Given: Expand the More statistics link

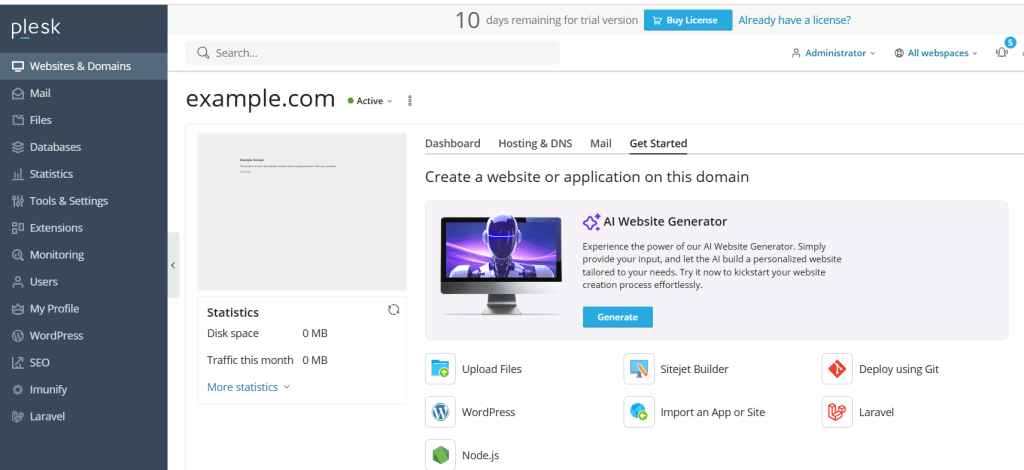Looking at the screenshot, I should pos(248,387).
